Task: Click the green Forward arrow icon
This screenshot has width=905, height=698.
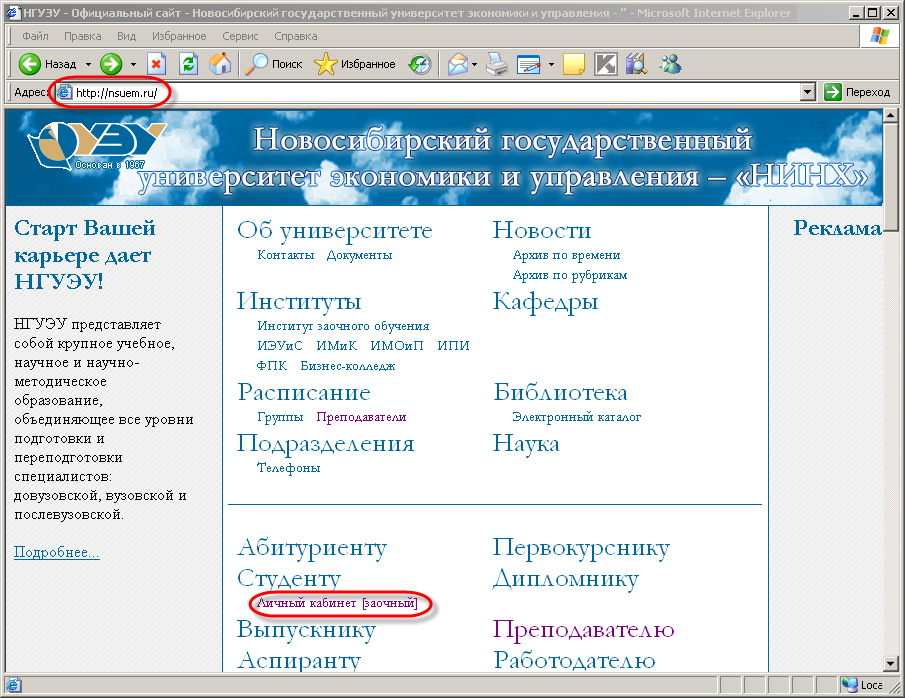Action: click(x=111, y=64)
